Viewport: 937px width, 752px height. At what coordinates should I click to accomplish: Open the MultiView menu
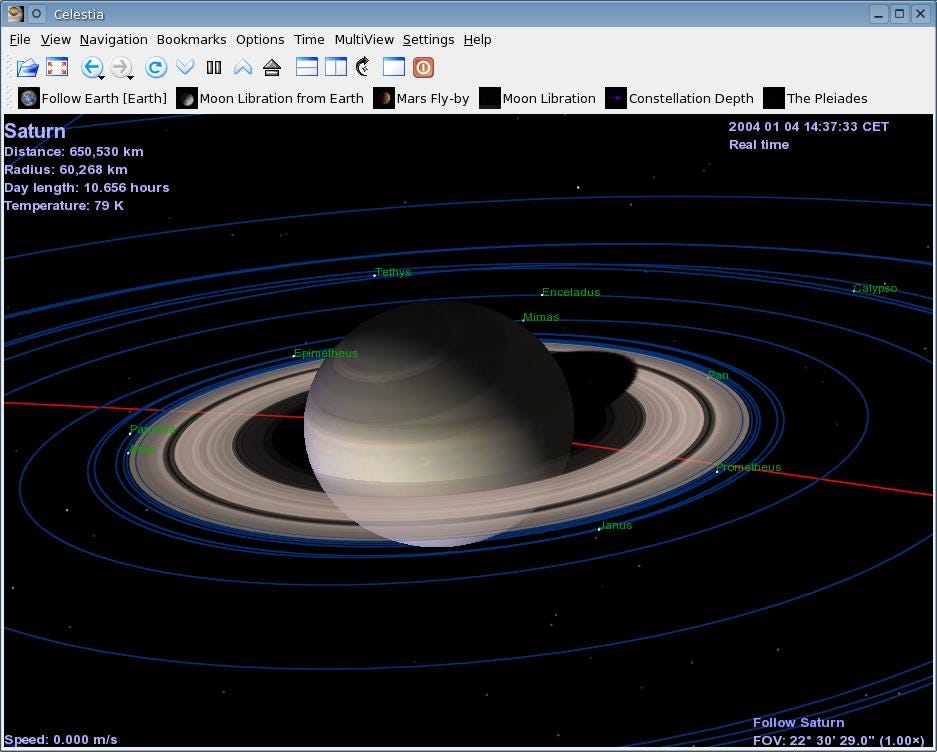point(364,40)
